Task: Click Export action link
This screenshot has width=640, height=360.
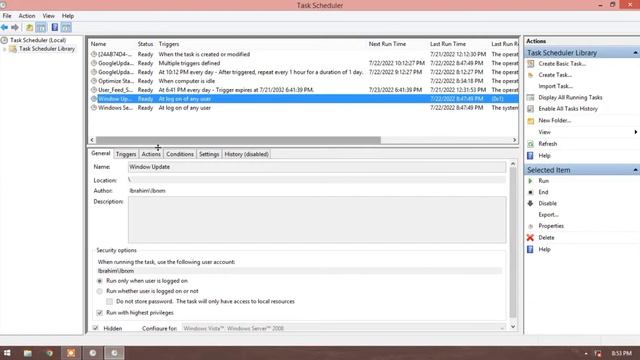Action: pyautogui.click(x=548, y=215)
